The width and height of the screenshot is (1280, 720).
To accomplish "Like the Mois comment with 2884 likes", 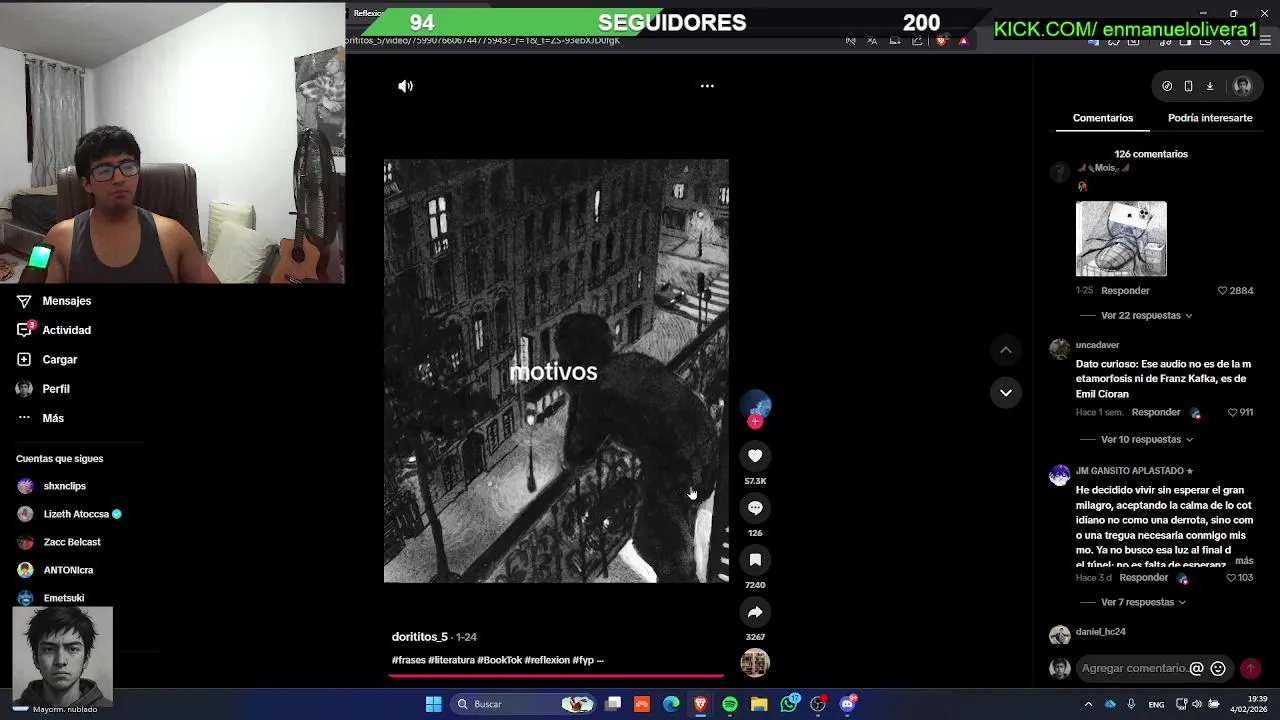I will tap(1222, 291).
